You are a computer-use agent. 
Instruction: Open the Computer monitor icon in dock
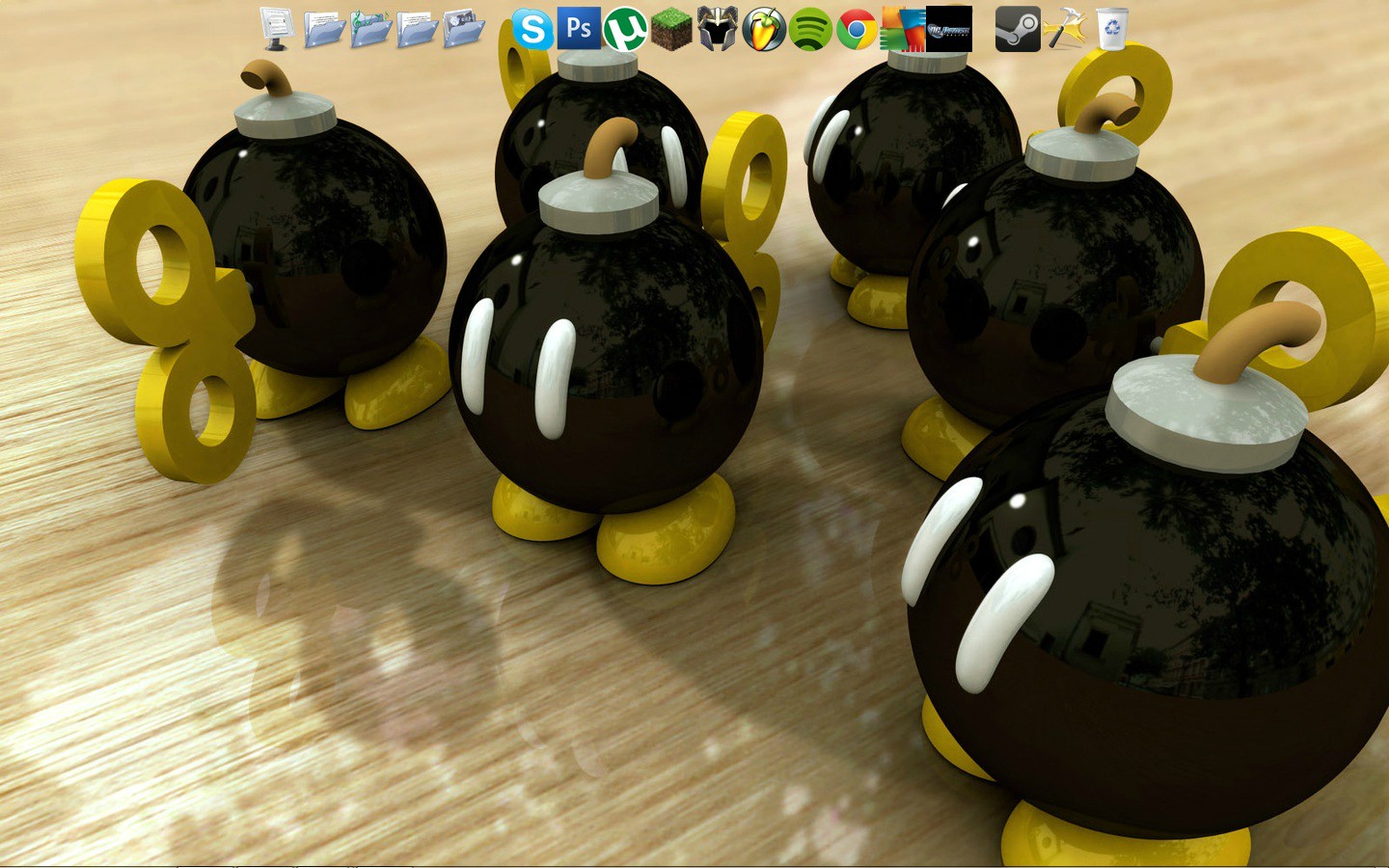click(277, 29)
